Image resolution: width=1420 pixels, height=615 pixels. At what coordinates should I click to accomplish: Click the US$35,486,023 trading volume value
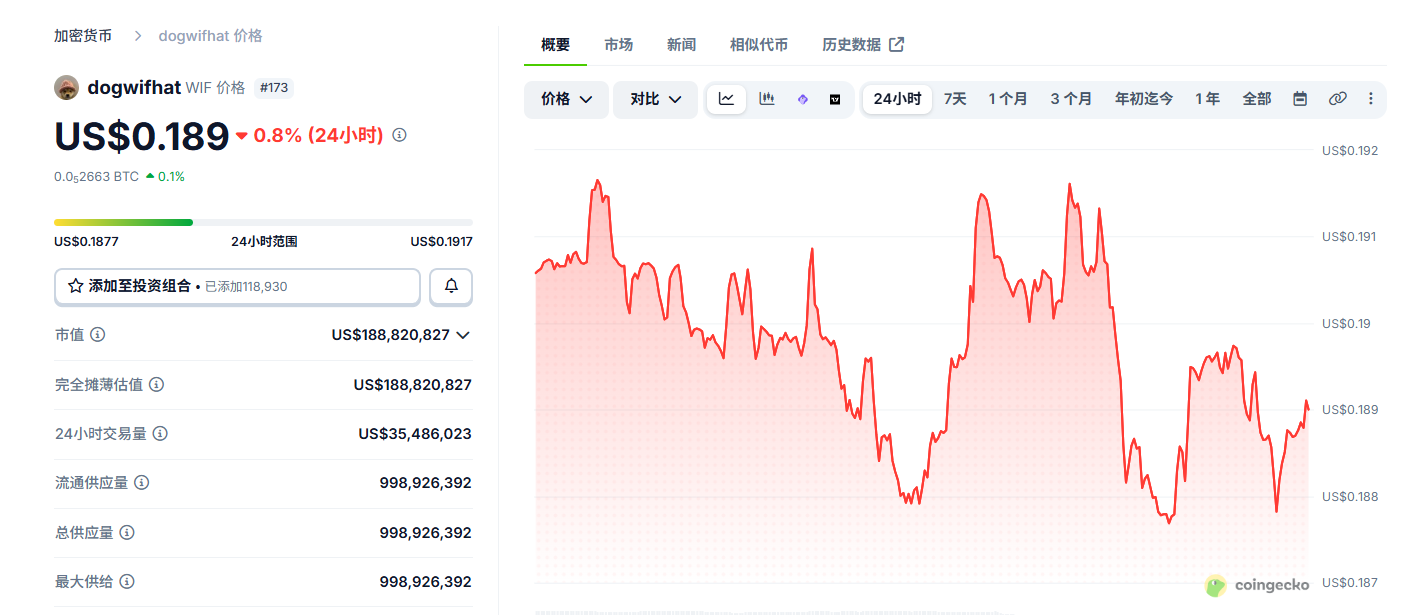(x=415, y=434)
